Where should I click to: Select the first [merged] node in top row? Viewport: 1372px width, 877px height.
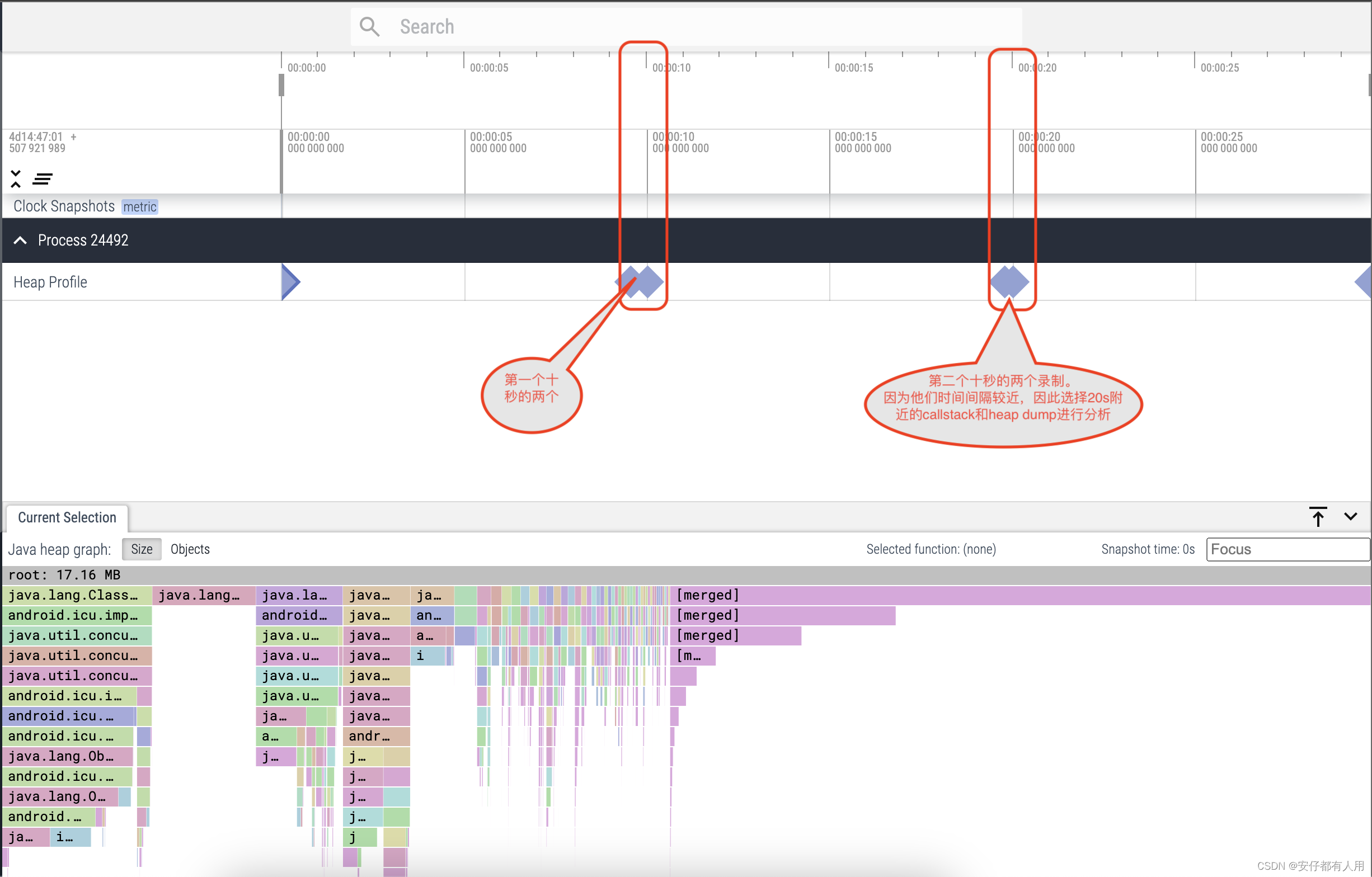point(1020,595)
